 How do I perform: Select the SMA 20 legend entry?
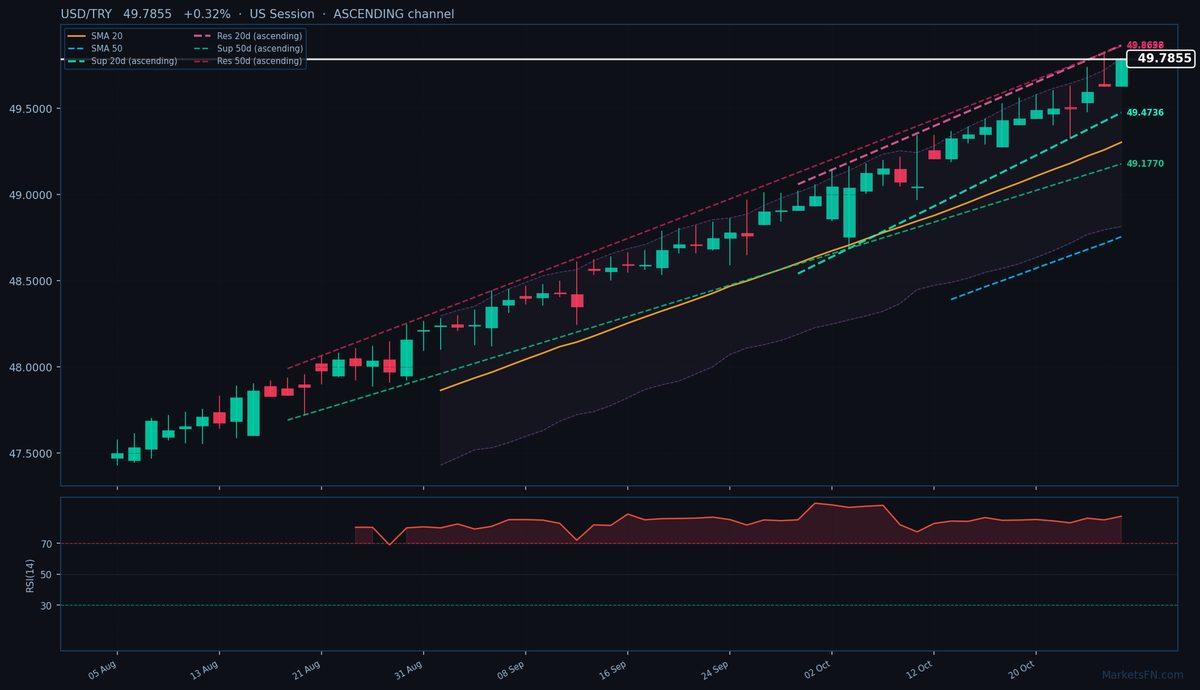94,35
